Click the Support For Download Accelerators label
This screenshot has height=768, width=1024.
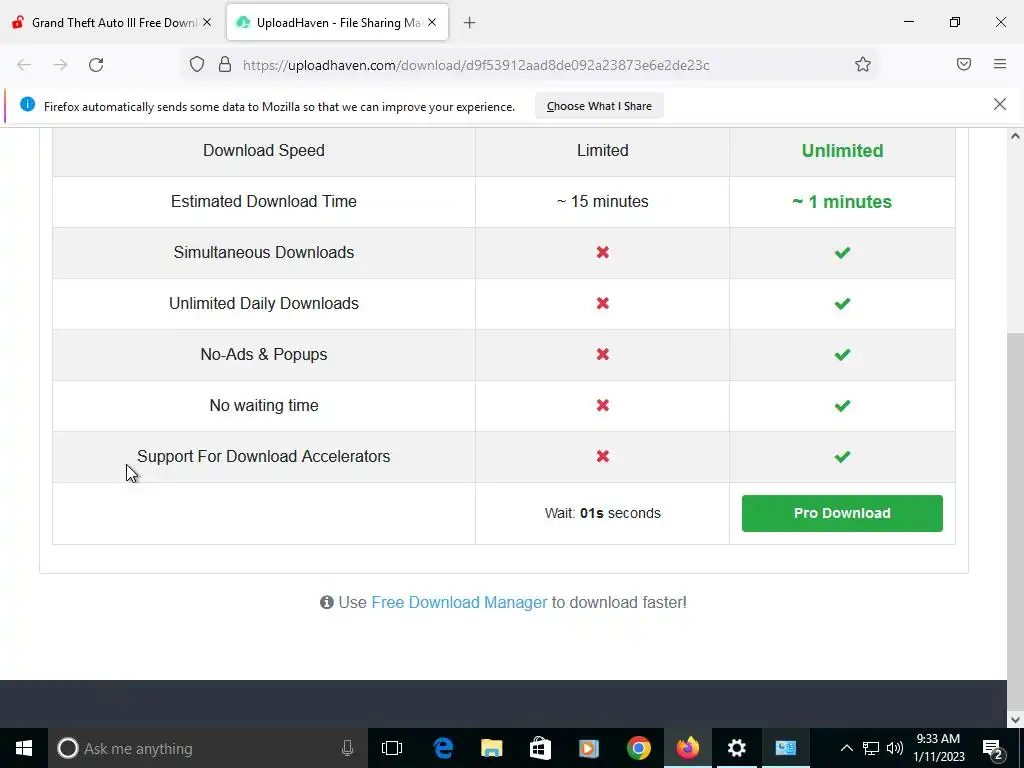point(264,456)
